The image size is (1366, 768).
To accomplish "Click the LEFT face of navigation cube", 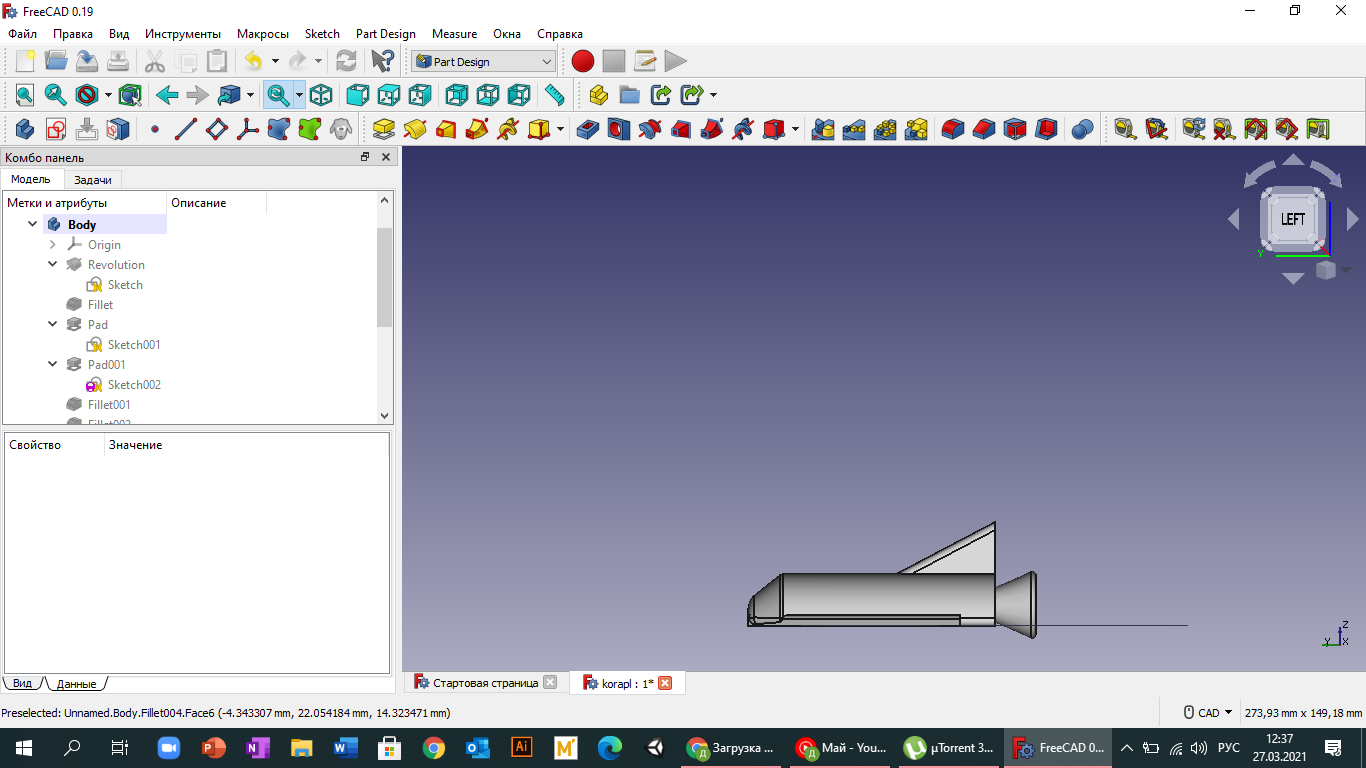I will [1293, 219].
